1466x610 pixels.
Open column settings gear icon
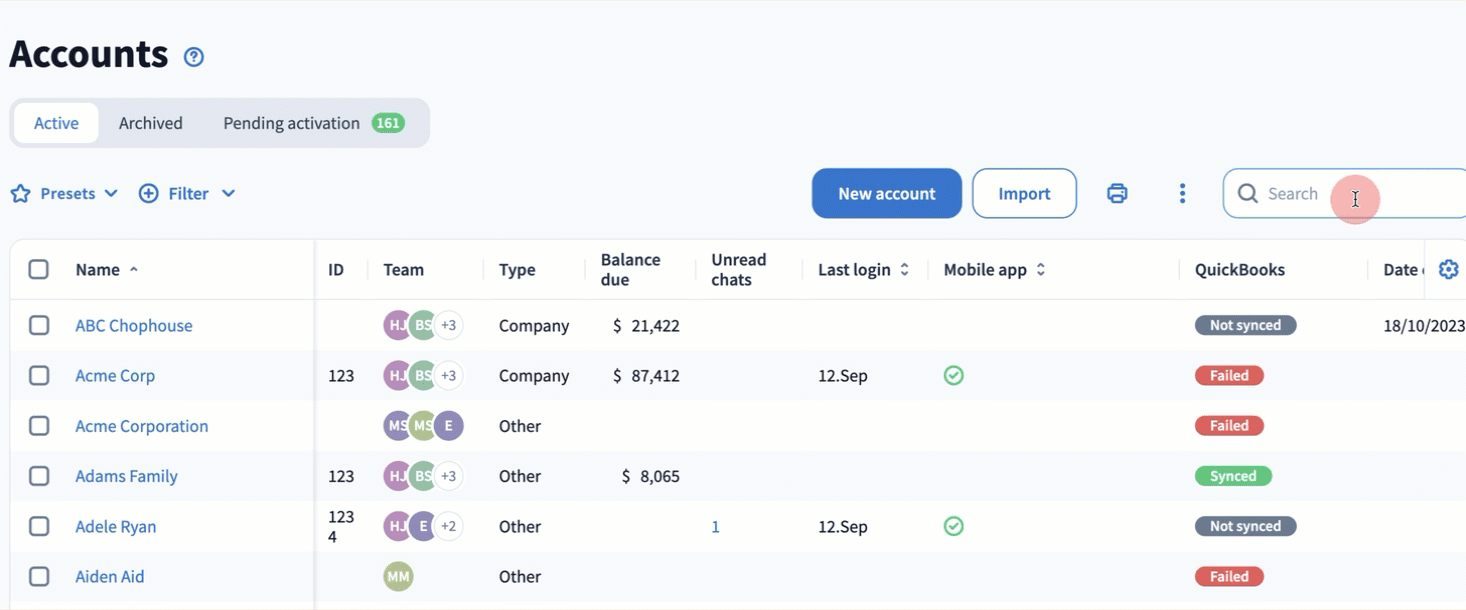click(x=1448, y=269)
